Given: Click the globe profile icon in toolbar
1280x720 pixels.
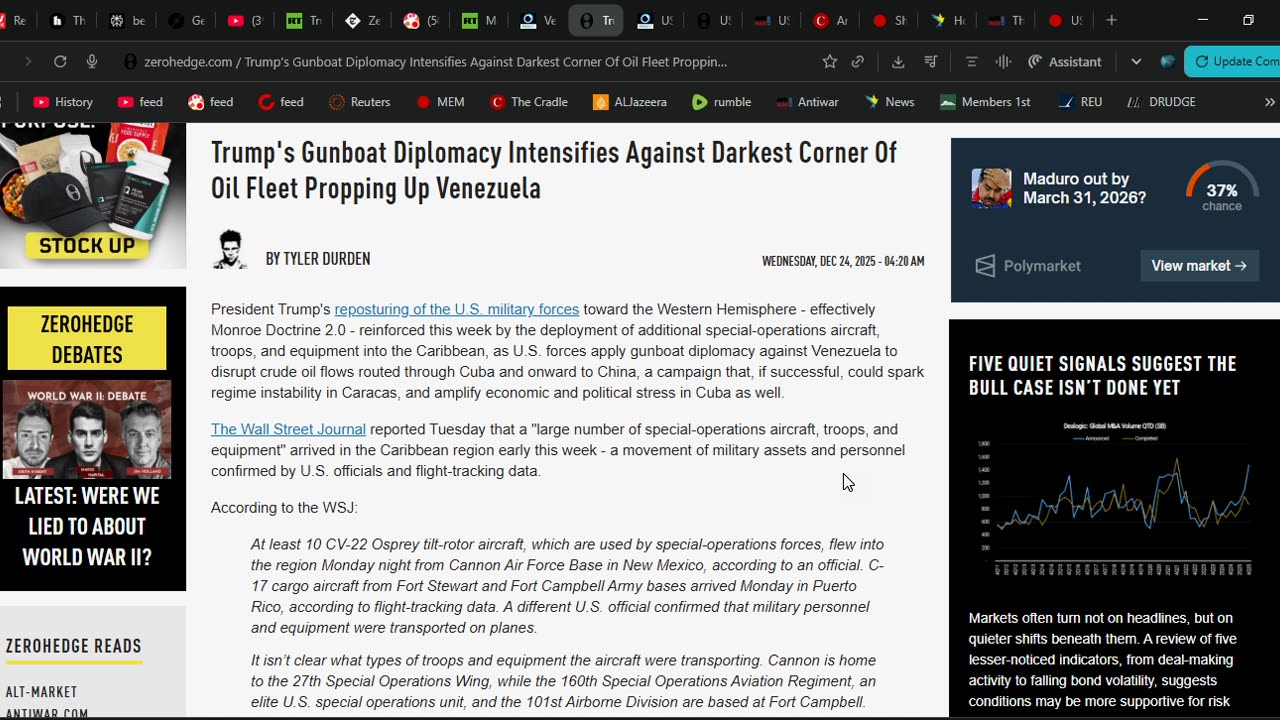Looking at the screenshot, I should pos(1167,62).
